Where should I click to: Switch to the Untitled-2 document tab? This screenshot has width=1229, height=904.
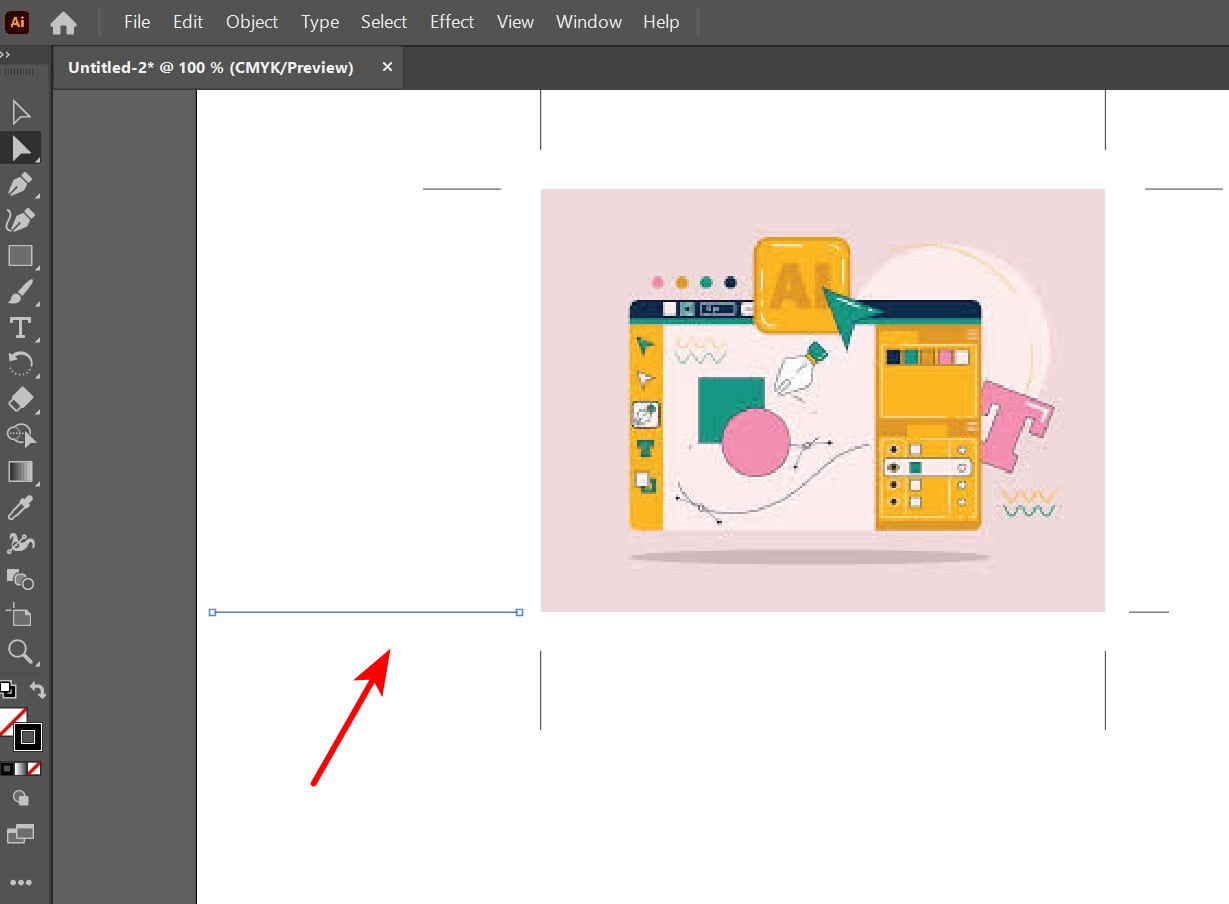(x=210, y=67)
